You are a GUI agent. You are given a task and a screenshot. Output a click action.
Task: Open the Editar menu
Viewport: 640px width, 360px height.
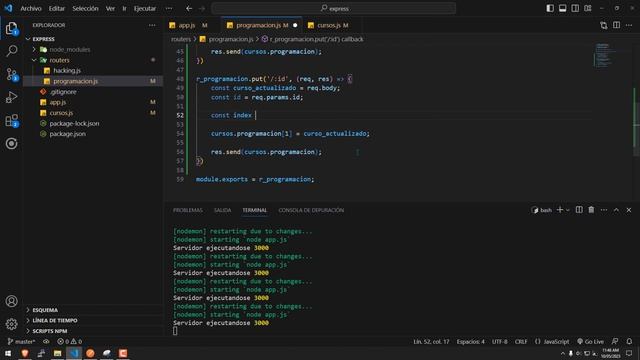[57, 8]
